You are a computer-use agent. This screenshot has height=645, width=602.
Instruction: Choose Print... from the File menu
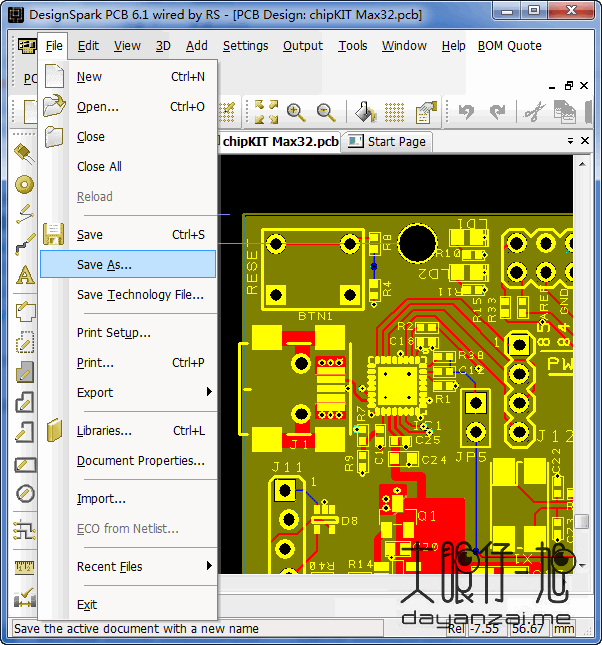(128, 362)
